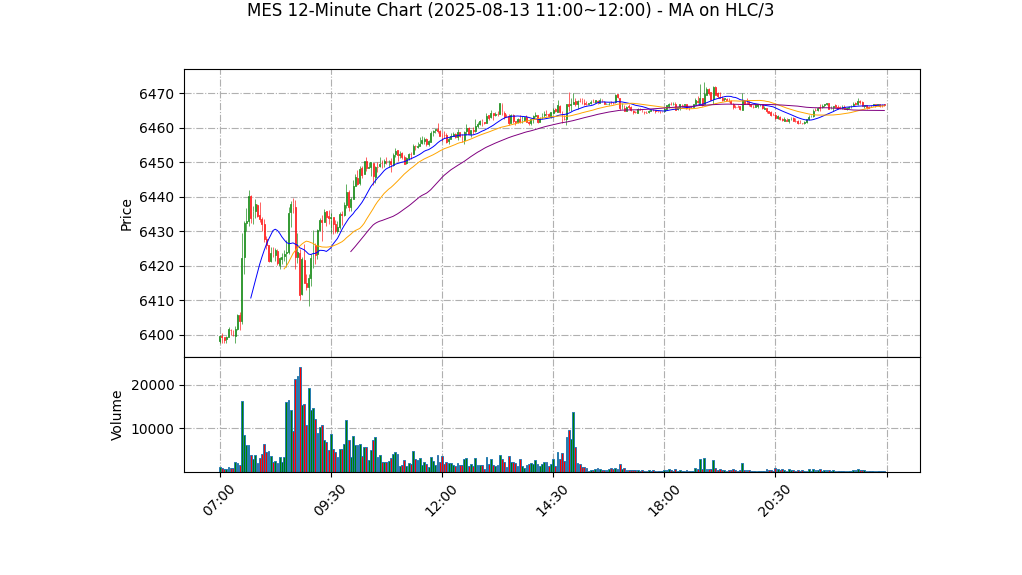Click the 6460 price axis label

coord(156,128)
